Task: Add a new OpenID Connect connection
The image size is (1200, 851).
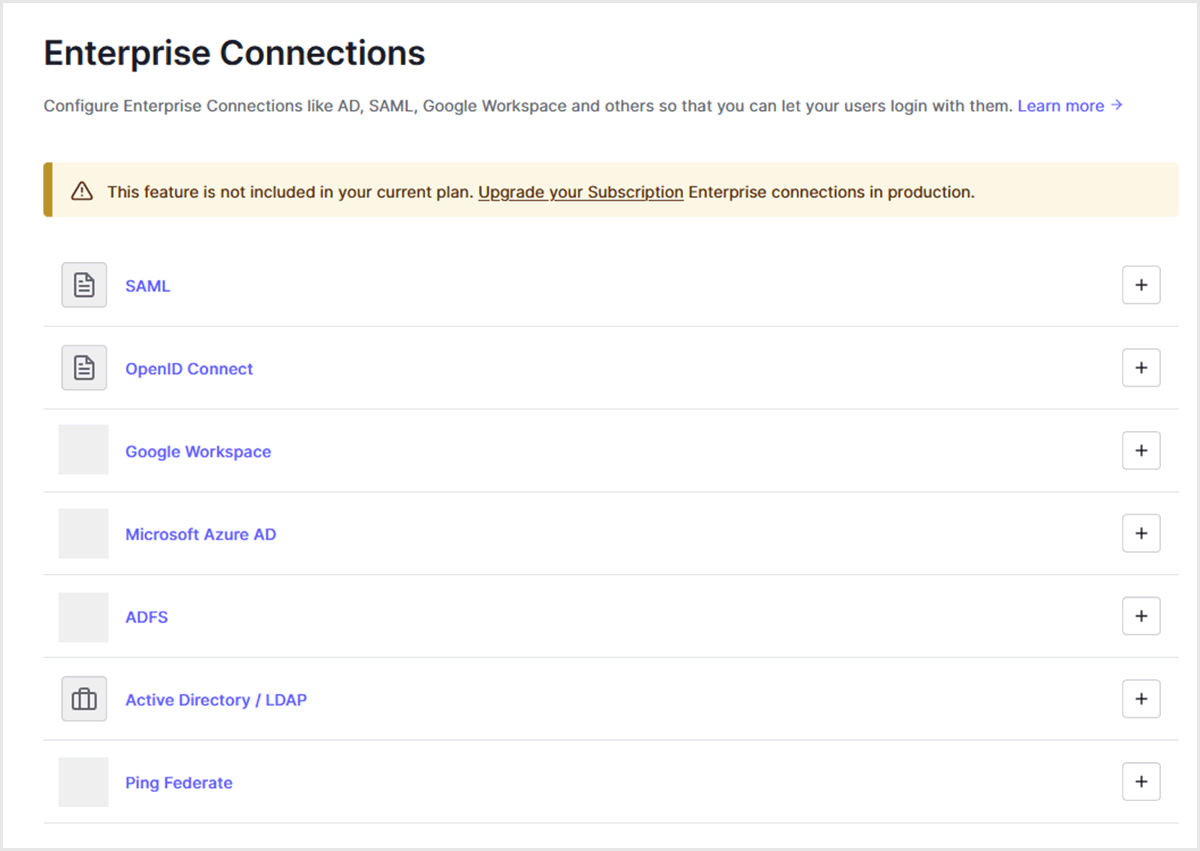Action: click(1141, 368)
